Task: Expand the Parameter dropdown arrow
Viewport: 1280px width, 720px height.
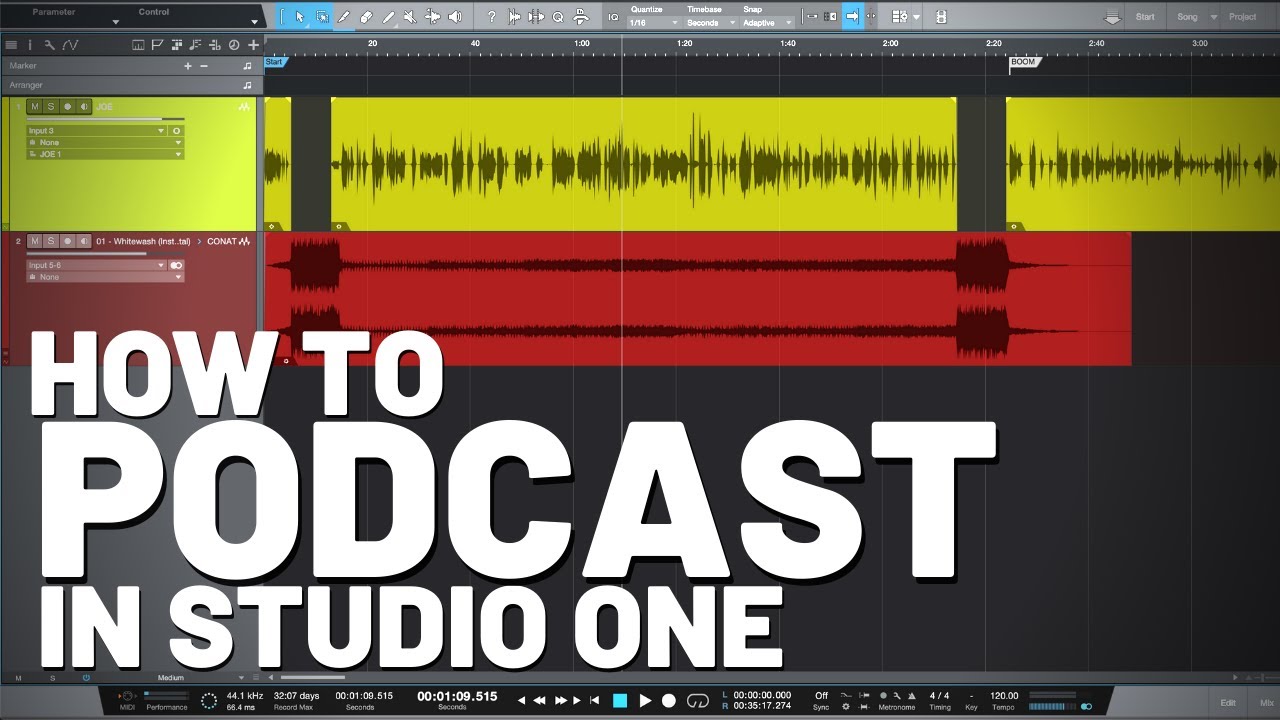Action: pyautogui.click(x=116, y=21)
